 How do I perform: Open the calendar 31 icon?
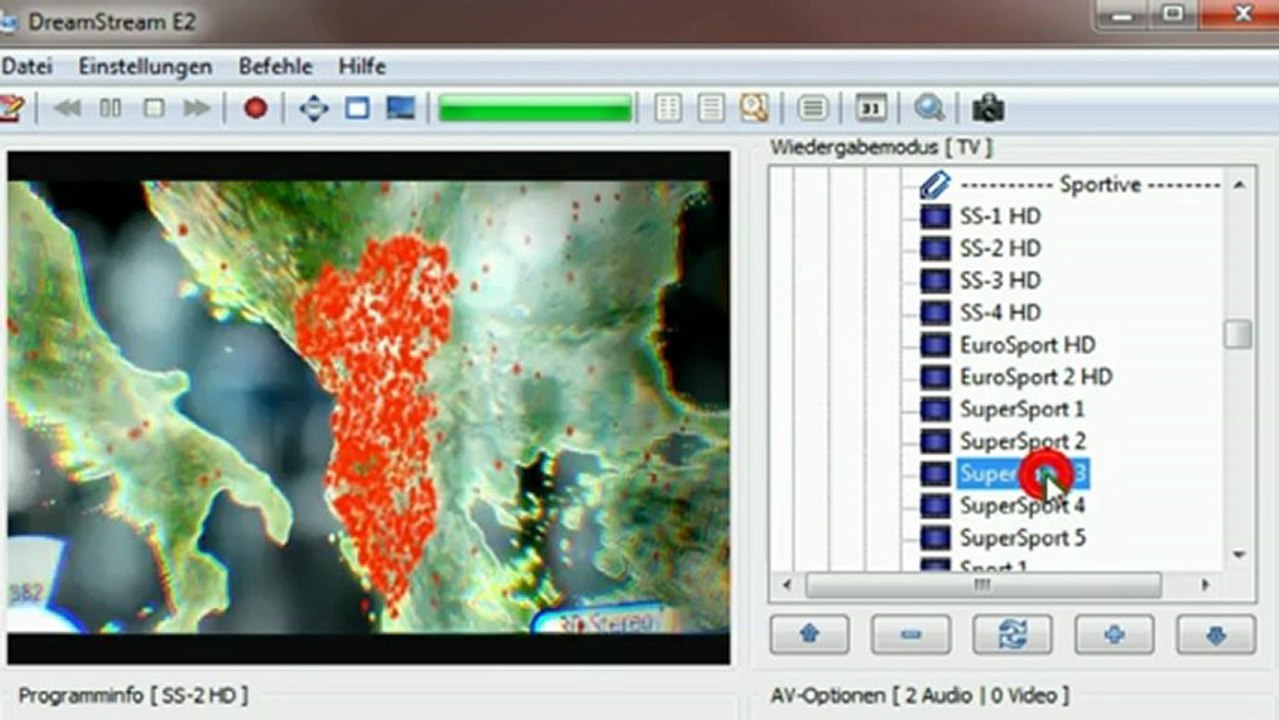coord(871,108)
